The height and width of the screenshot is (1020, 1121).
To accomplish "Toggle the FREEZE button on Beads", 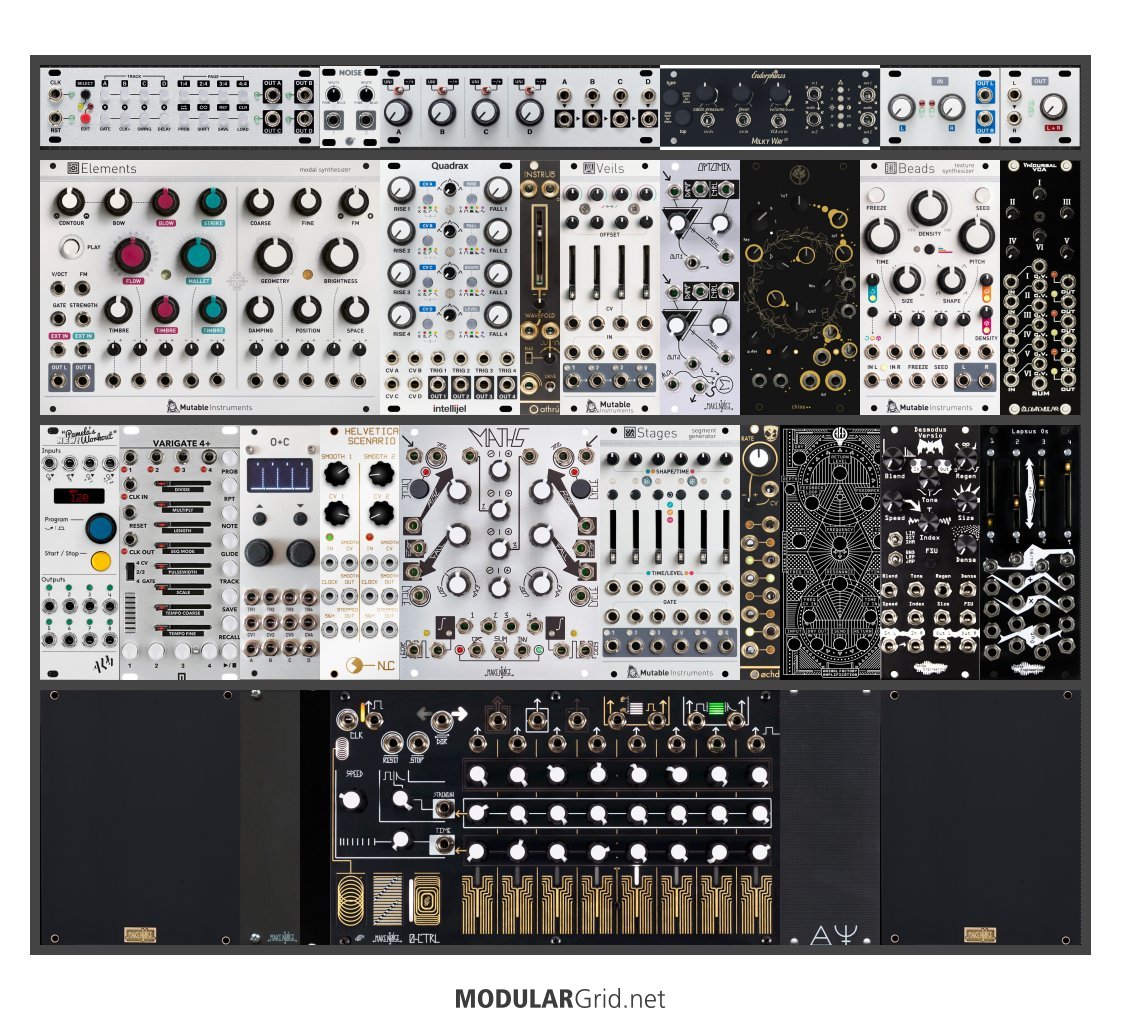I will [x=876, y=196].
